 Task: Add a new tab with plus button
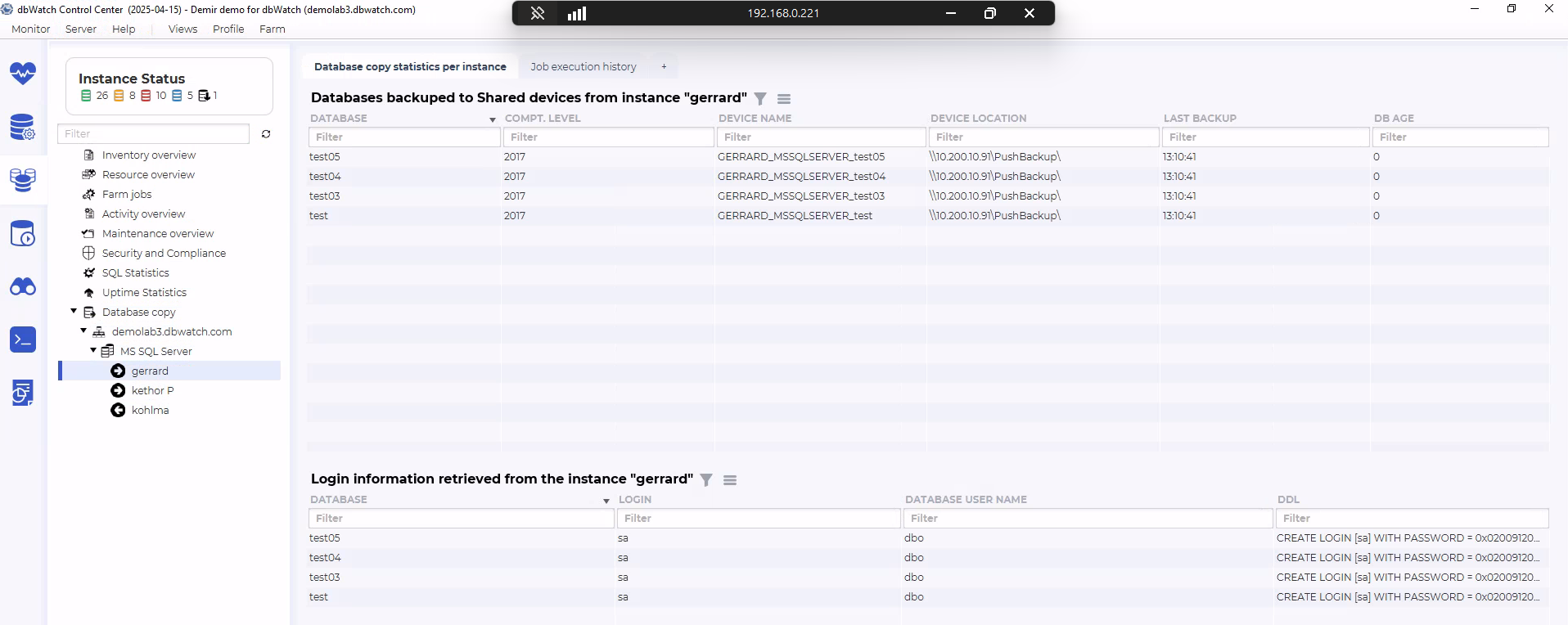(664, 67)
